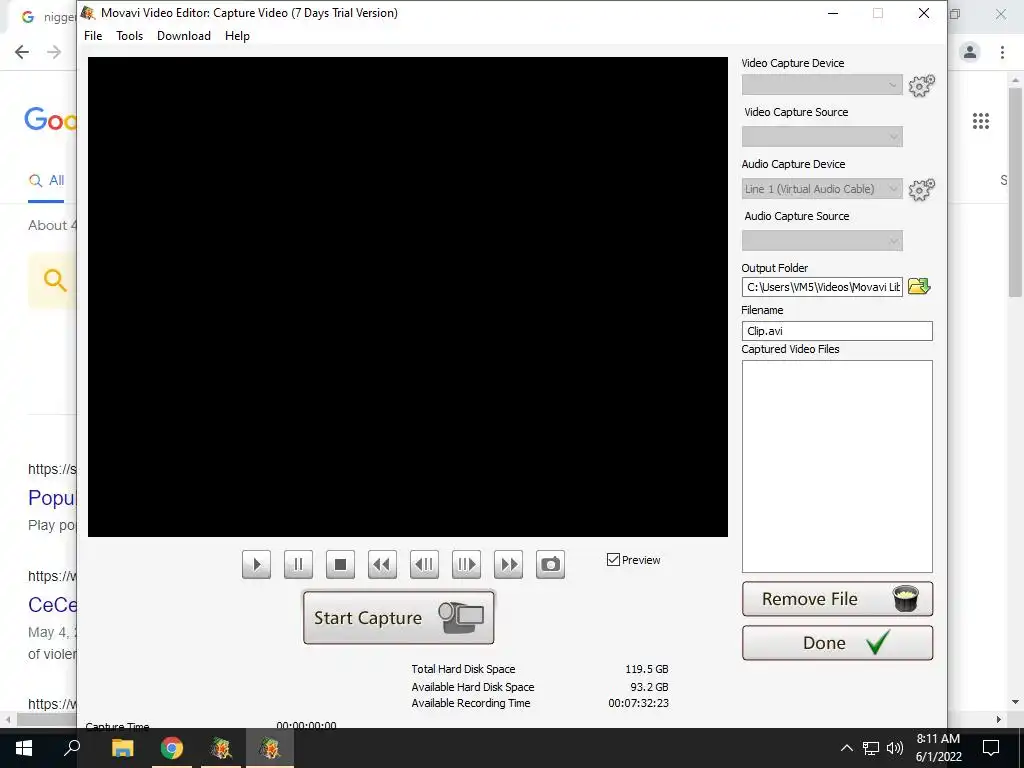Screen dimensions: 1024x768
Task: Open Google apps grid icon
Action: tap(981, 121)
